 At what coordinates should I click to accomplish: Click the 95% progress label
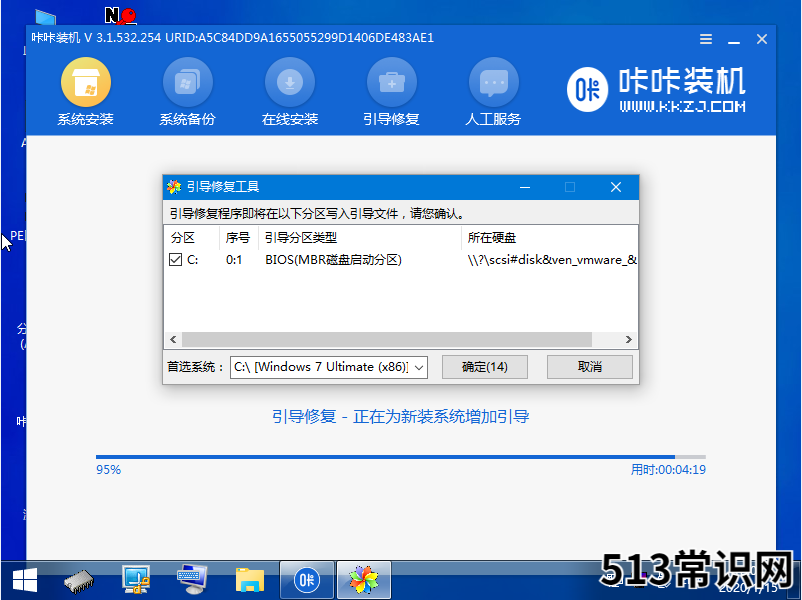108,470
